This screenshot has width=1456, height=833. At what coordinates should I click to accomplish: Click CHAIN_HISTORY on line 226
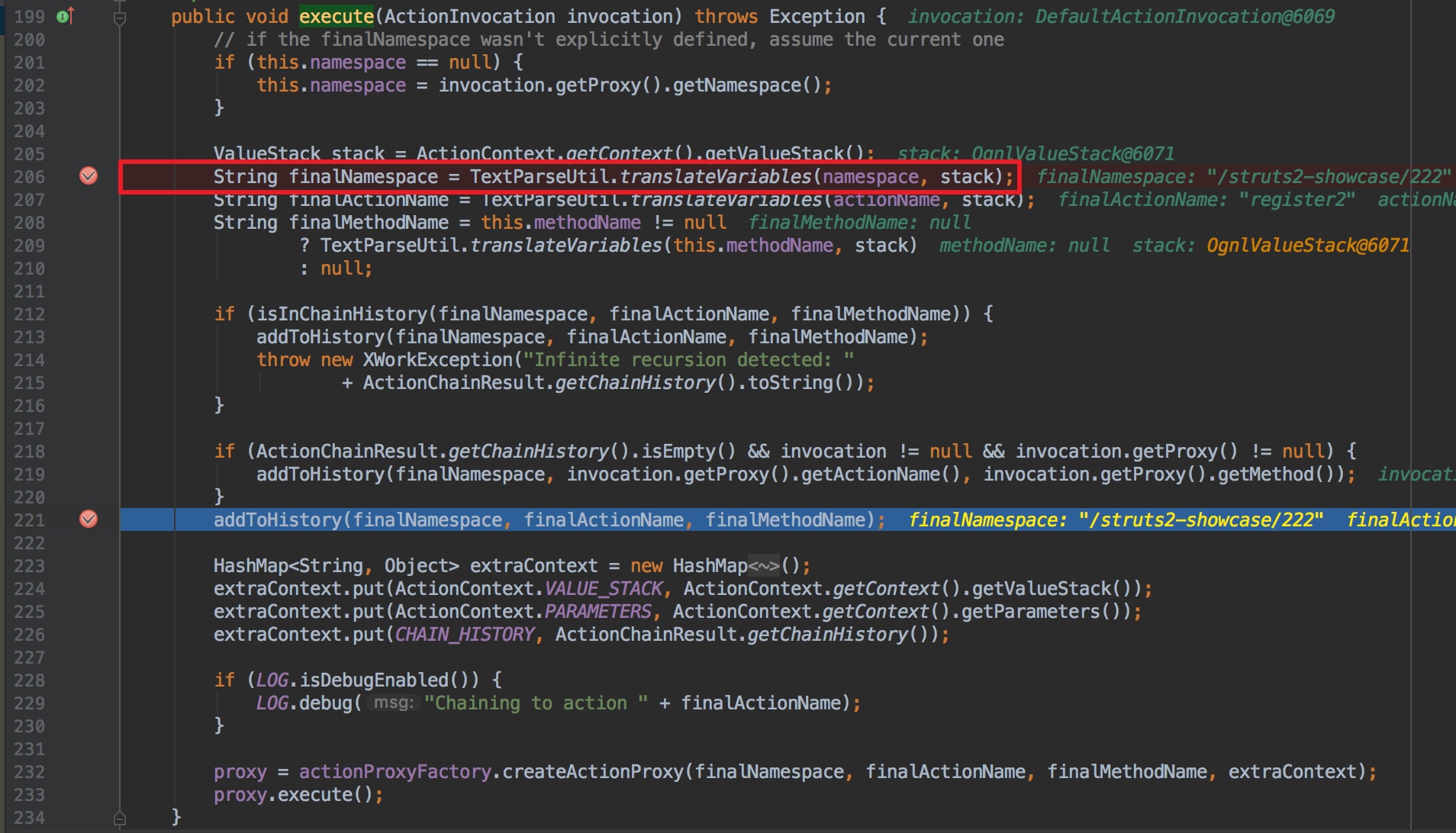pyautogui.click(x=465, y=634)
